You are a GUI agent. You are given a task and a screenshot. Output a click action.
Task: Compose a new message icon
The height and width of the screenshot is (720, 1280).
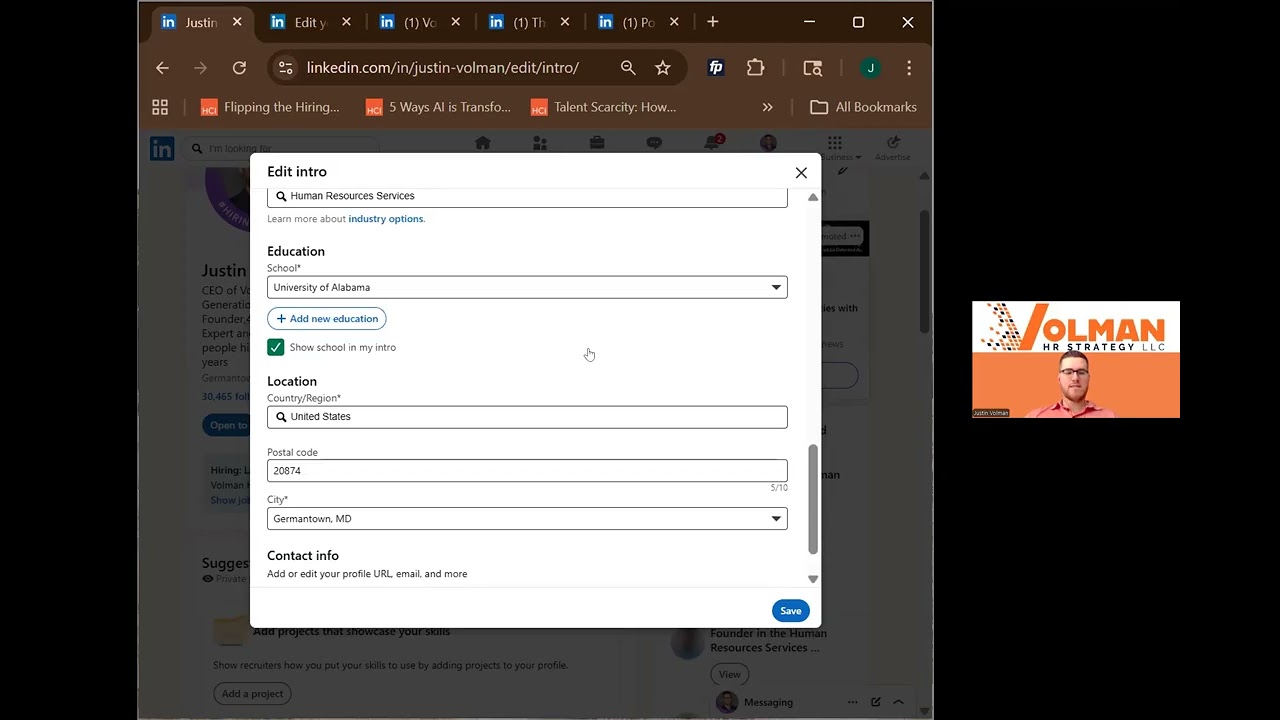[x=876, y=702]
